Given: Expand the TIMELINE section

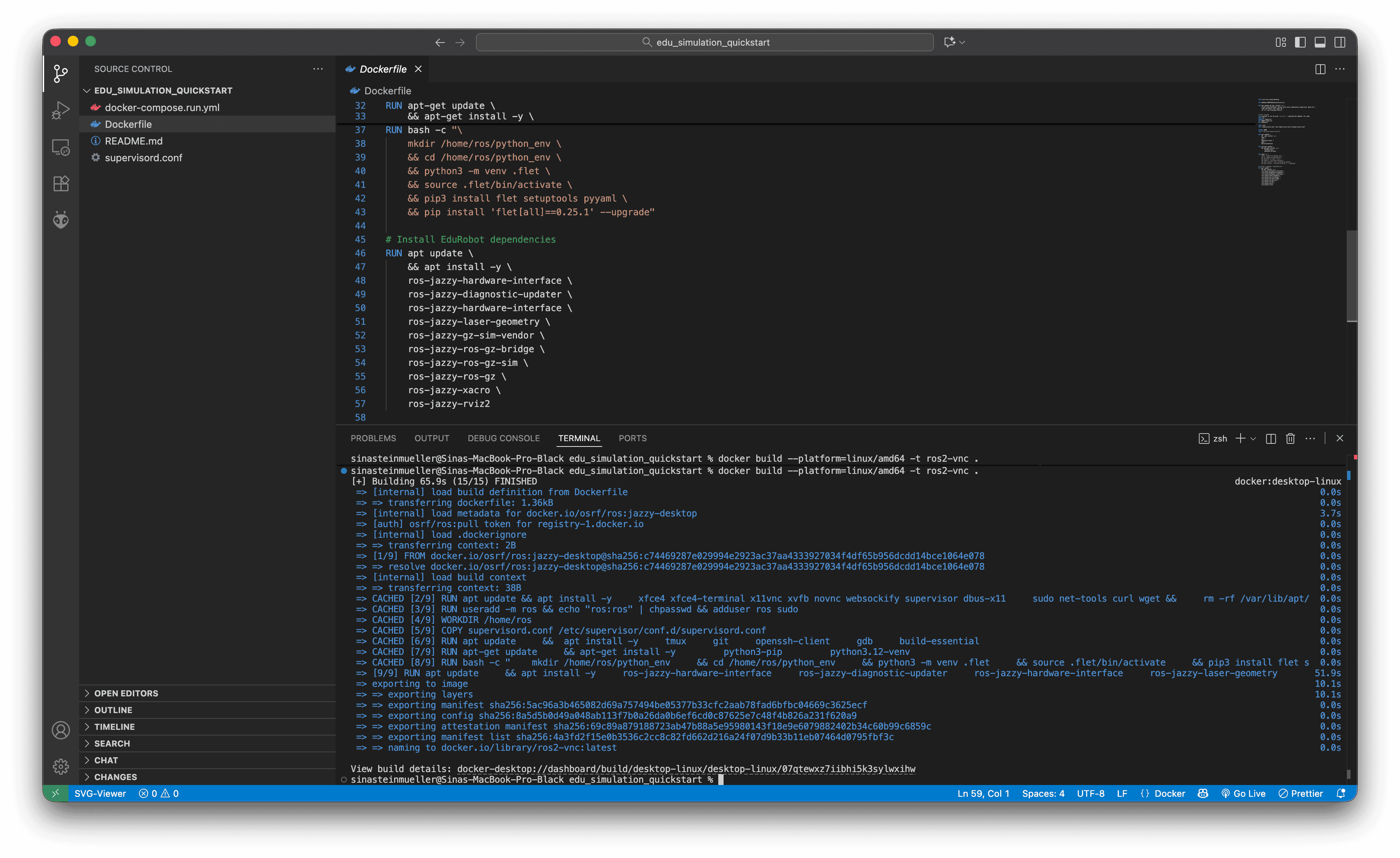Looking at the screenshot, I should tap(114, 726).
